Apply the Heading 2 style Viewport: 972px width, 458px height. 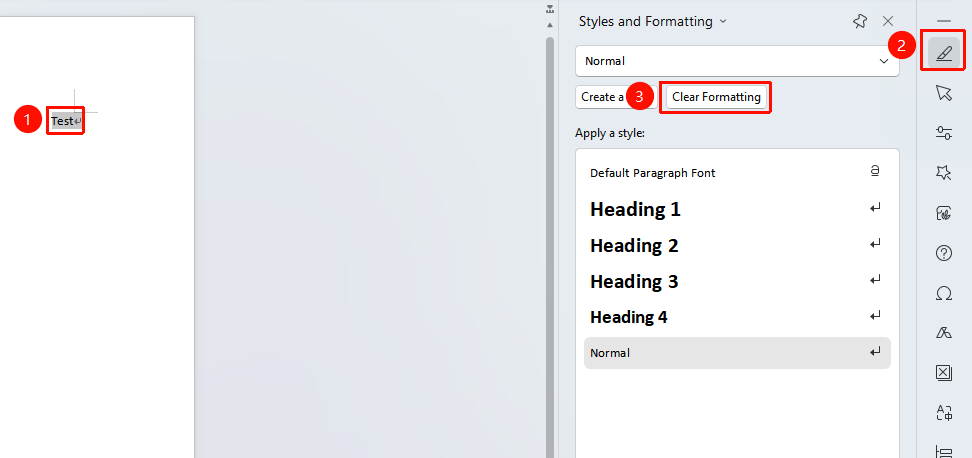coord(737,245)
